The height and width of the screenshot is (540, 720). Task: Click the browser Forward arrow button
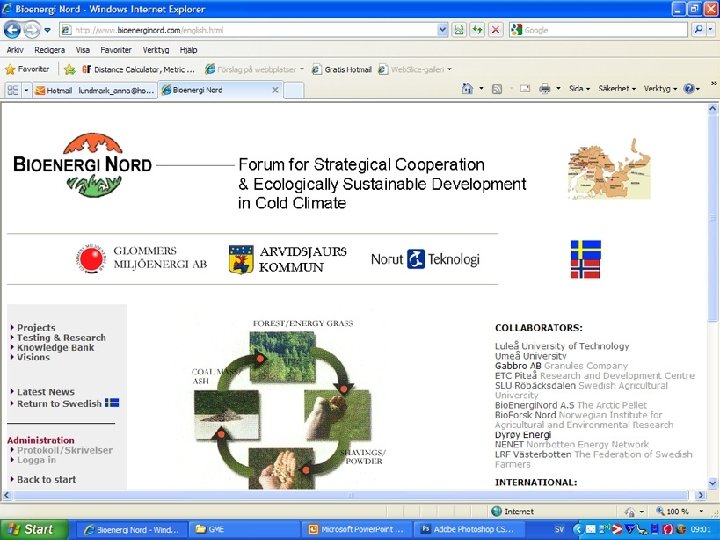[x=31, y=30]
